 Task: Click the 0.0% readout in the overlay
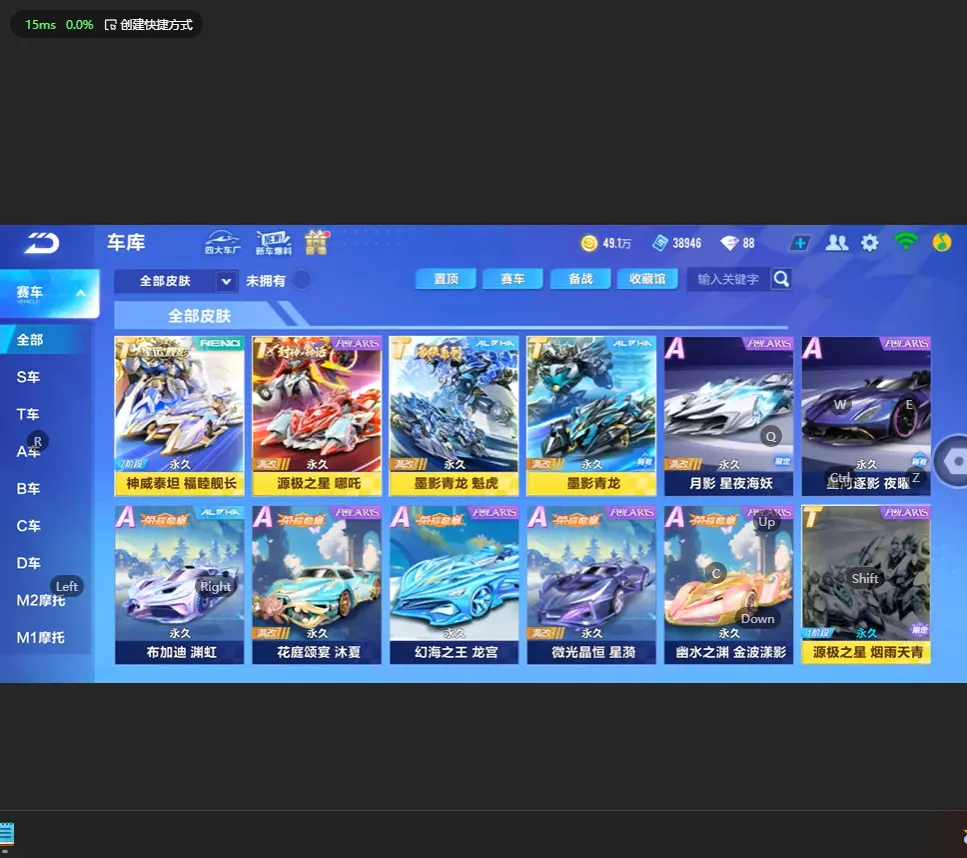coord(80,25)
